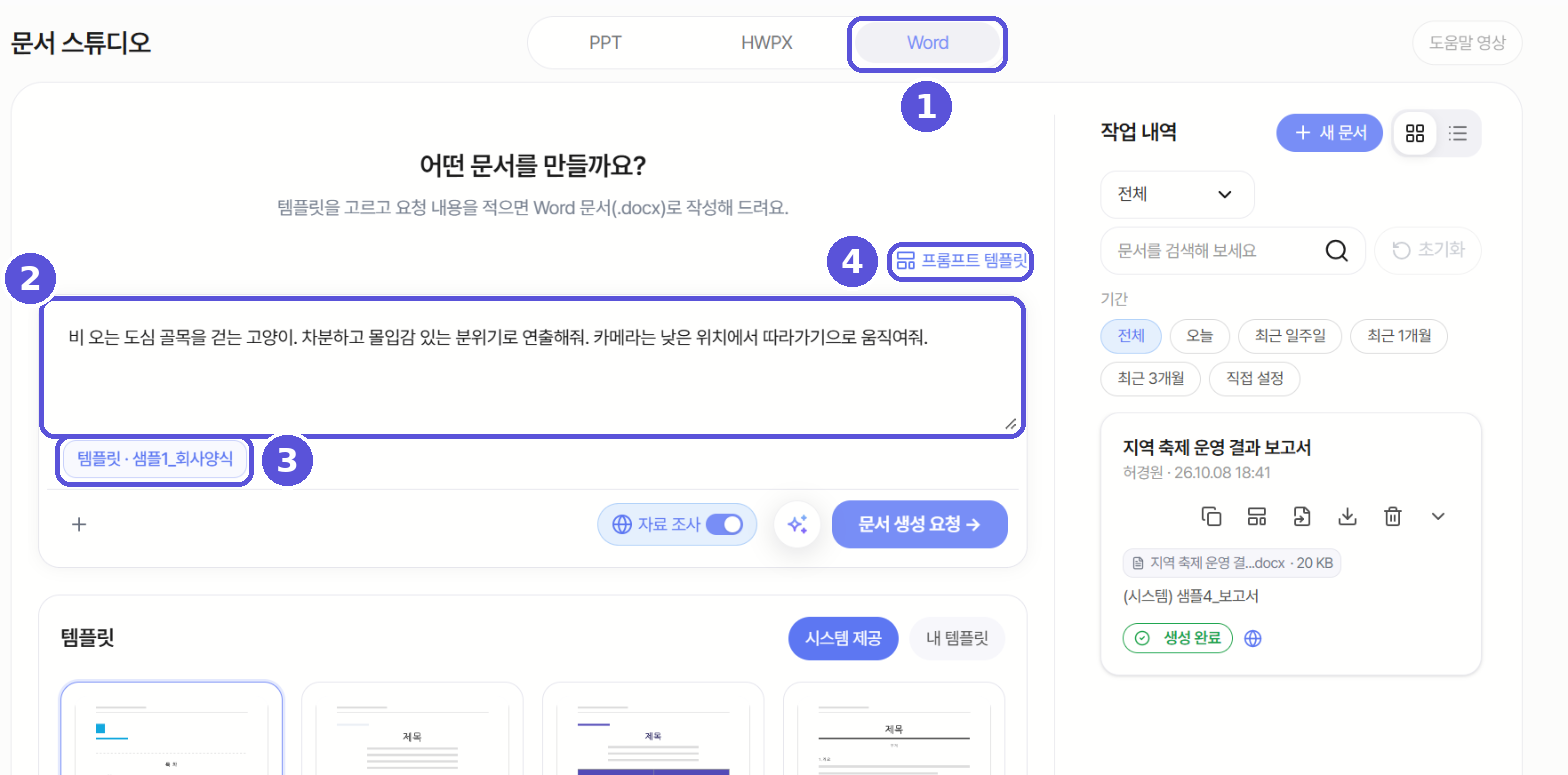Click the 지역 축제 운영 결과 보고서 card title

1217,447
